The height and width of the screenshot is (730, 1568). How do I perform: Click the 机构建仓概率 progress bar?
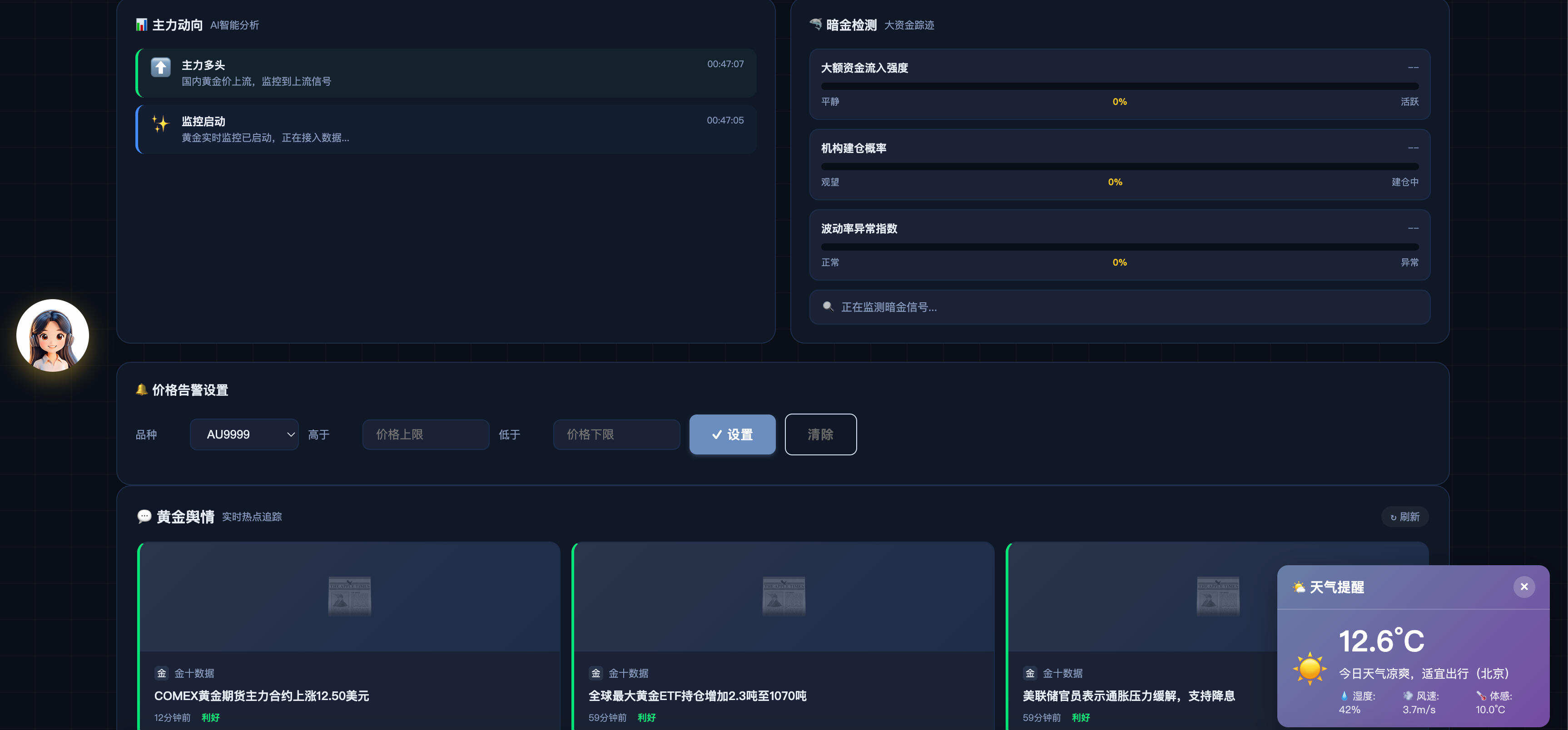coord(1119,167)
